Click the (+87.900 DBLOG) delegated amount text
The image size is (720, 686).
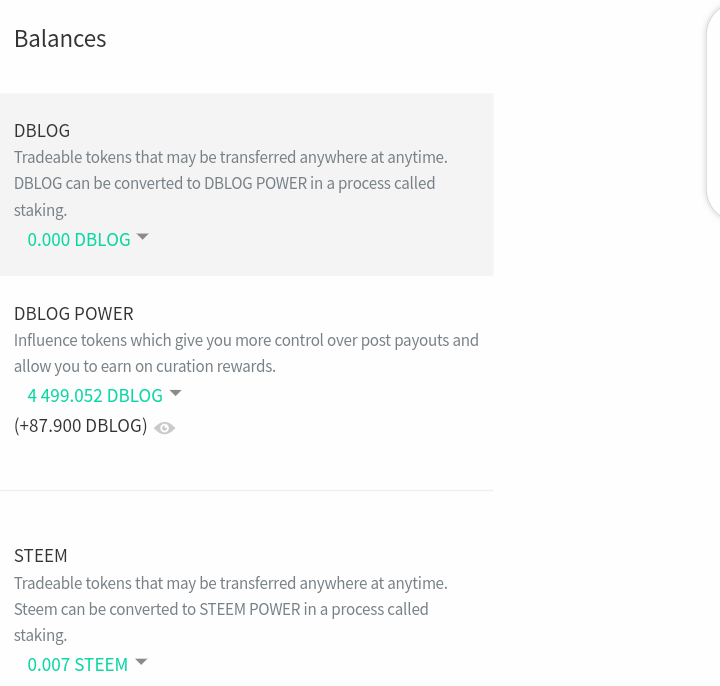(x=81, y=426)
